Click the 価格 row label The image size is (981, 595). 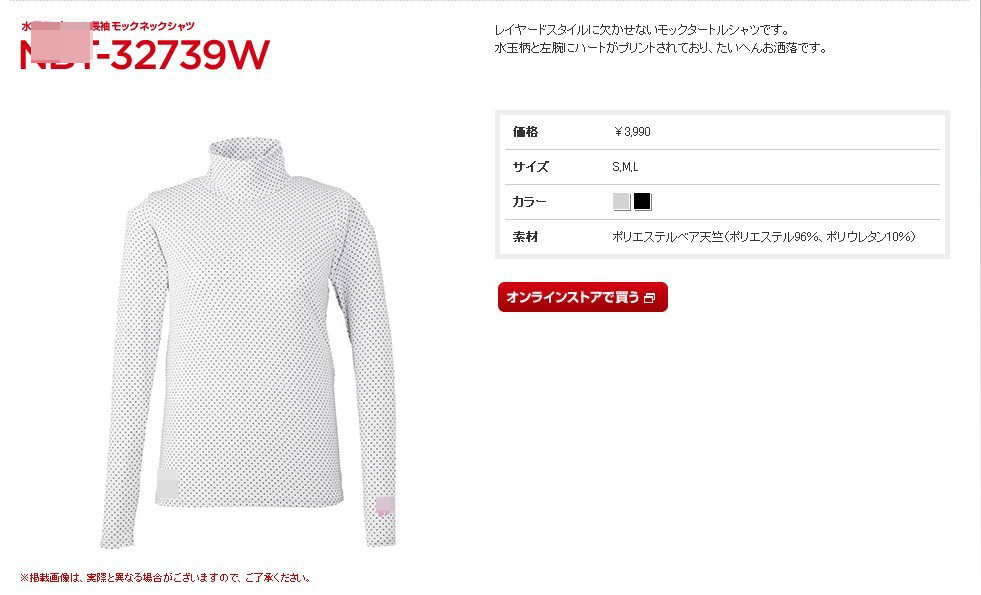point(526,132)
